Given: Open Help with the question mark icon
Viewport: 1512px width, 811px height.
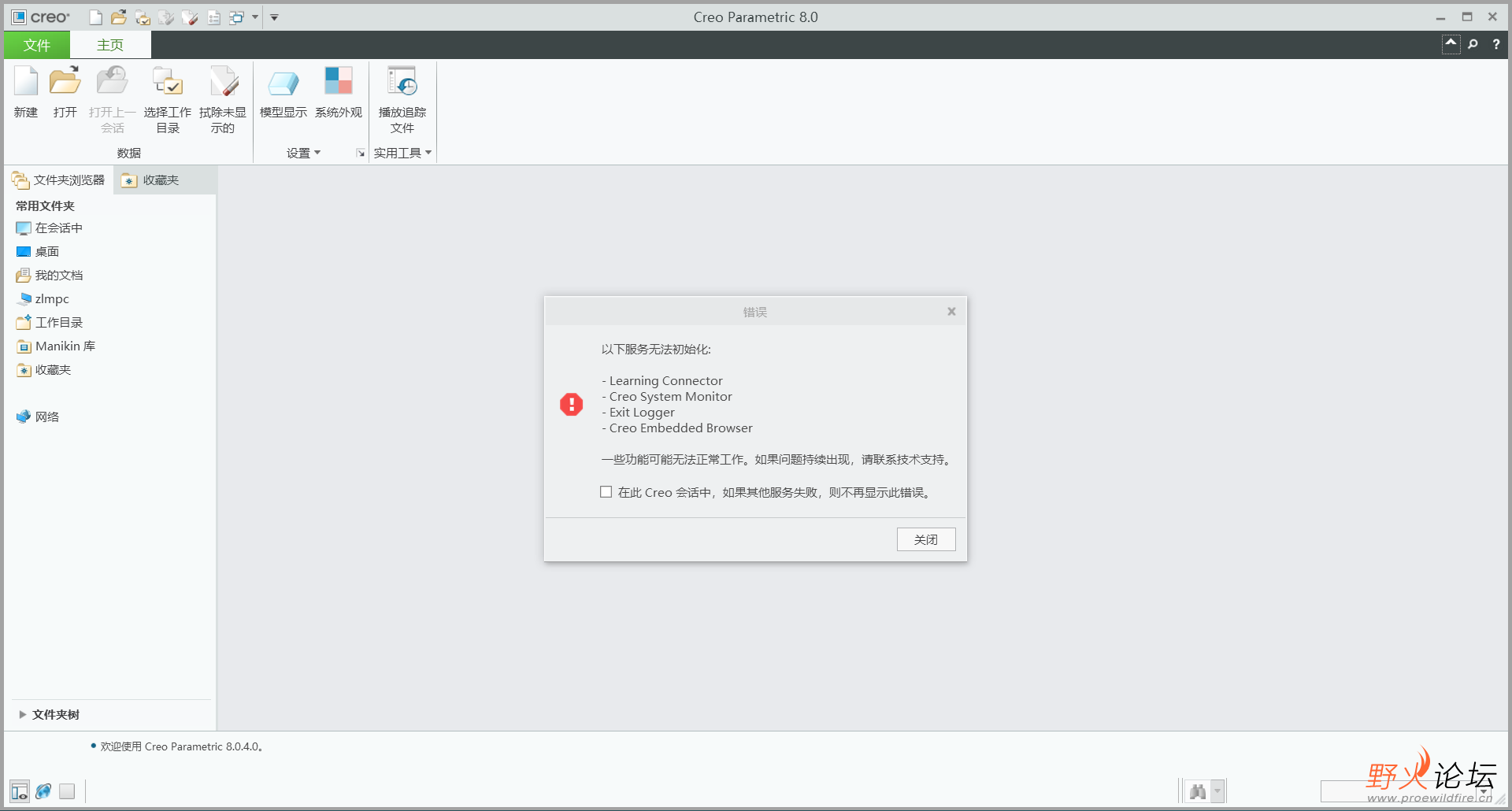Looking at the screenshot, I should point(1496,44).
